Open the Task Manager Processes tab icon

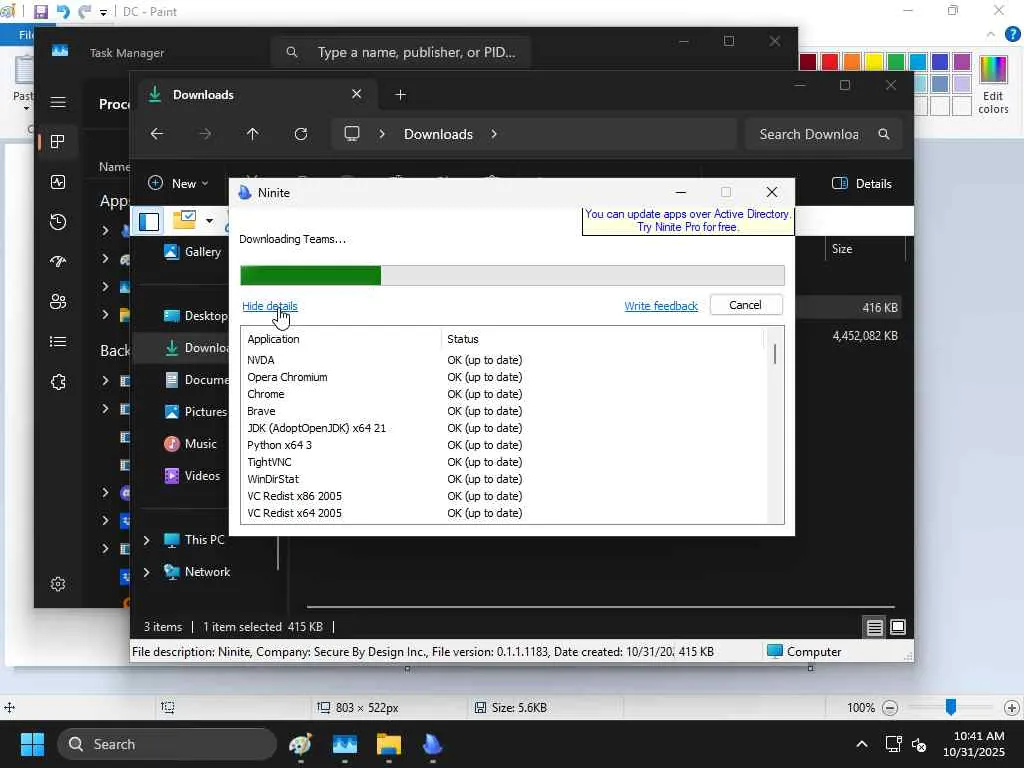(58, 142)
